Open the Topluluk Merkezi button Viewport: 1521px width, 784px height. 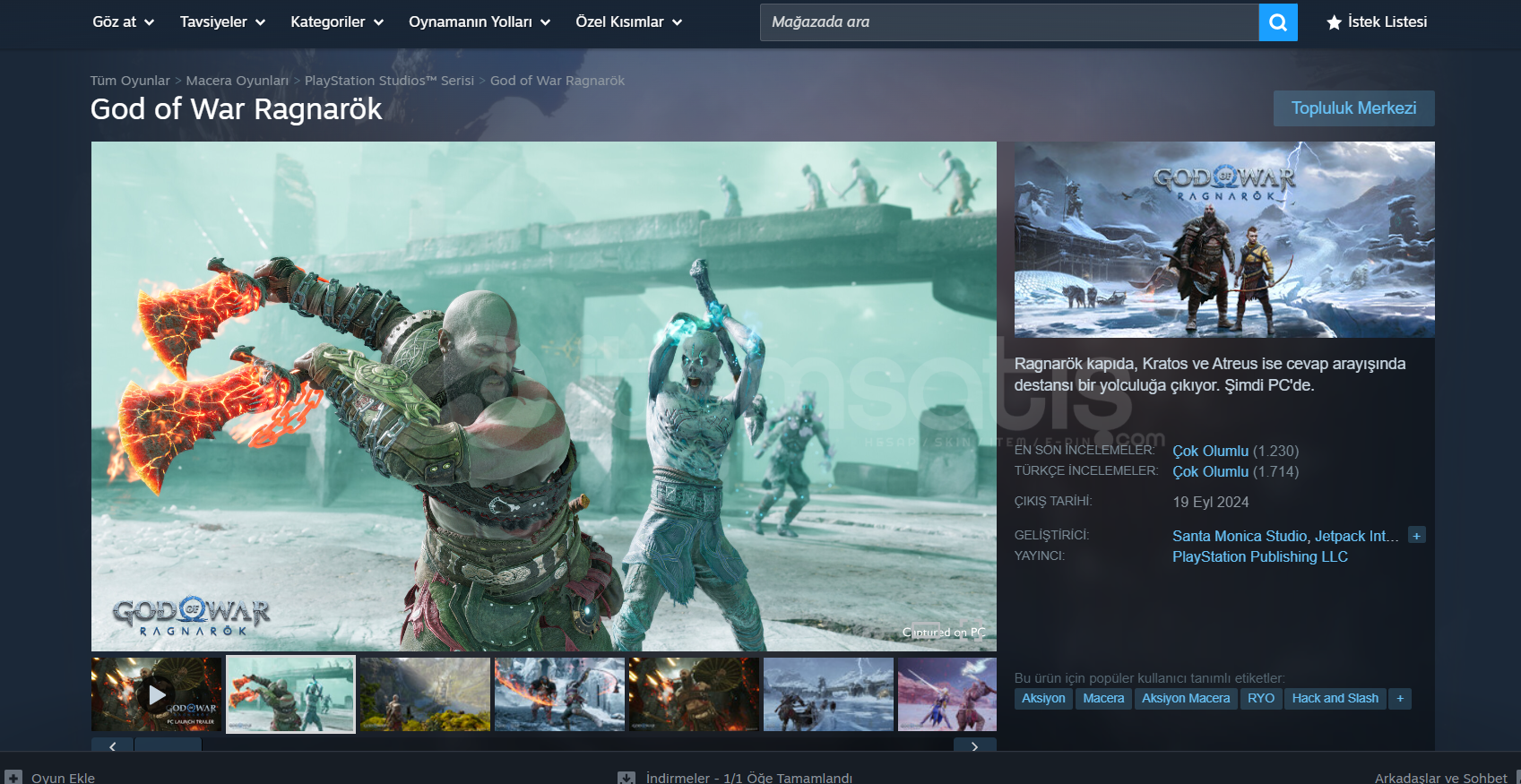coord(1353,108)
